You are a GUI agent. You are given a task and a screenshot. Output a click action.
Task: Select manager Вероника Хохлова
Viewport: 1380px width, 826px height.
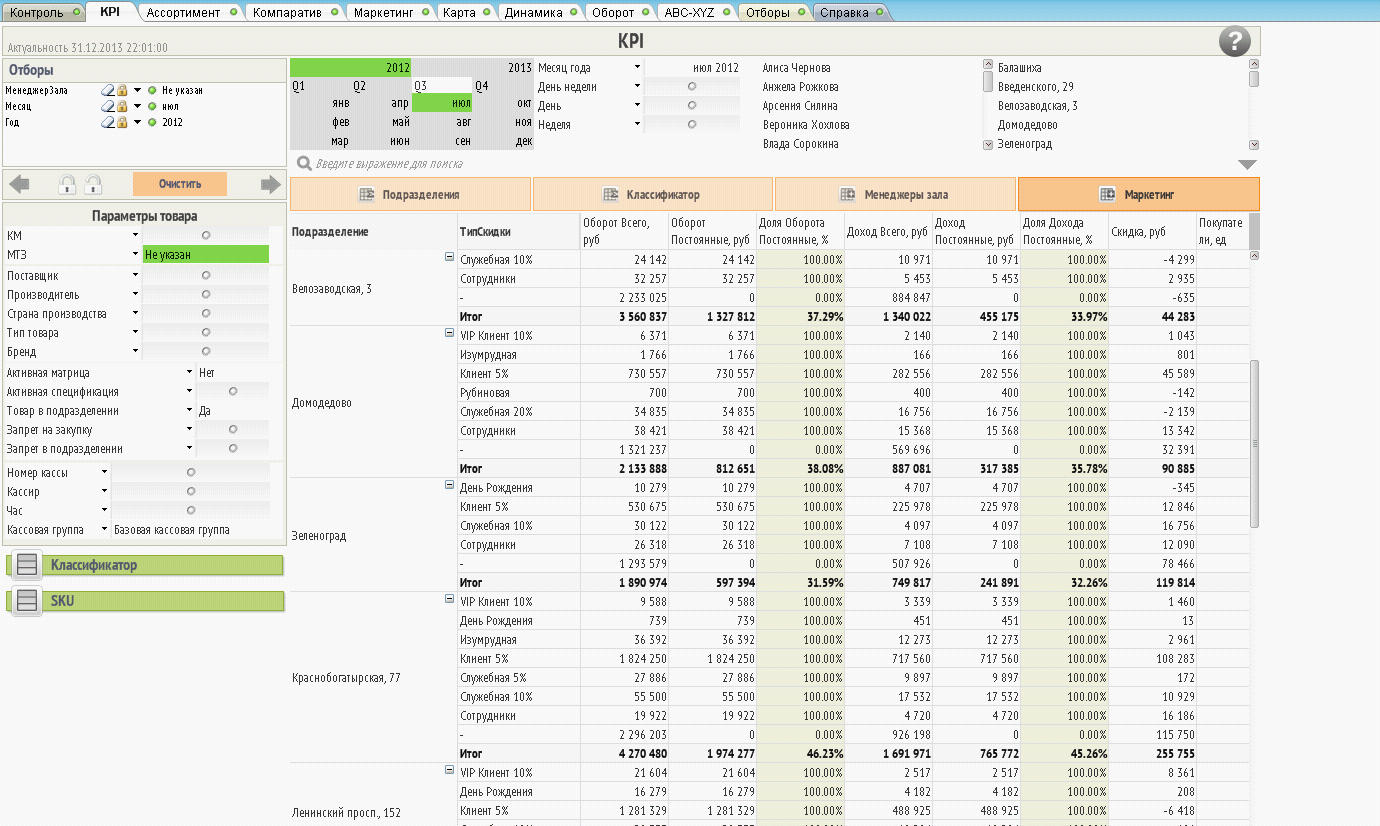[x=806, y=125]
